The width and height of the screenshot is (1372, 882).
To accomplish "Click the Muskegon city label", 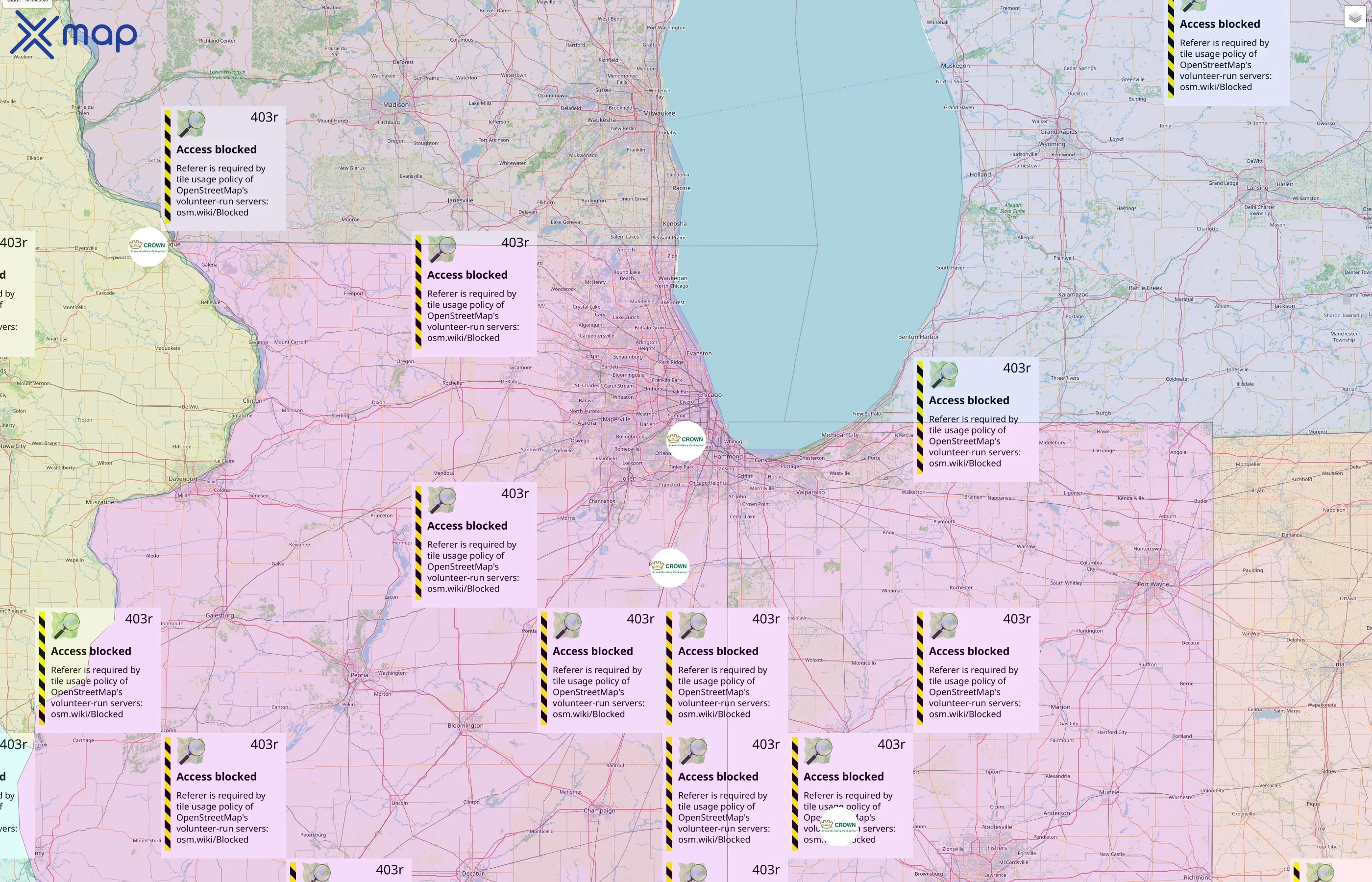I will (955, 65).
